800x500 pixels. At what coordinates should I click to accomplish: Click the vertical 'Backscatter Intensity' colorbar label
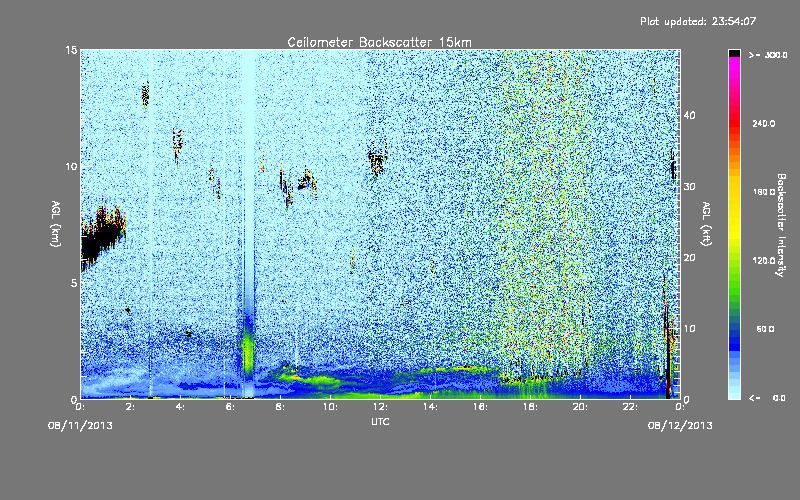[781, 225]
